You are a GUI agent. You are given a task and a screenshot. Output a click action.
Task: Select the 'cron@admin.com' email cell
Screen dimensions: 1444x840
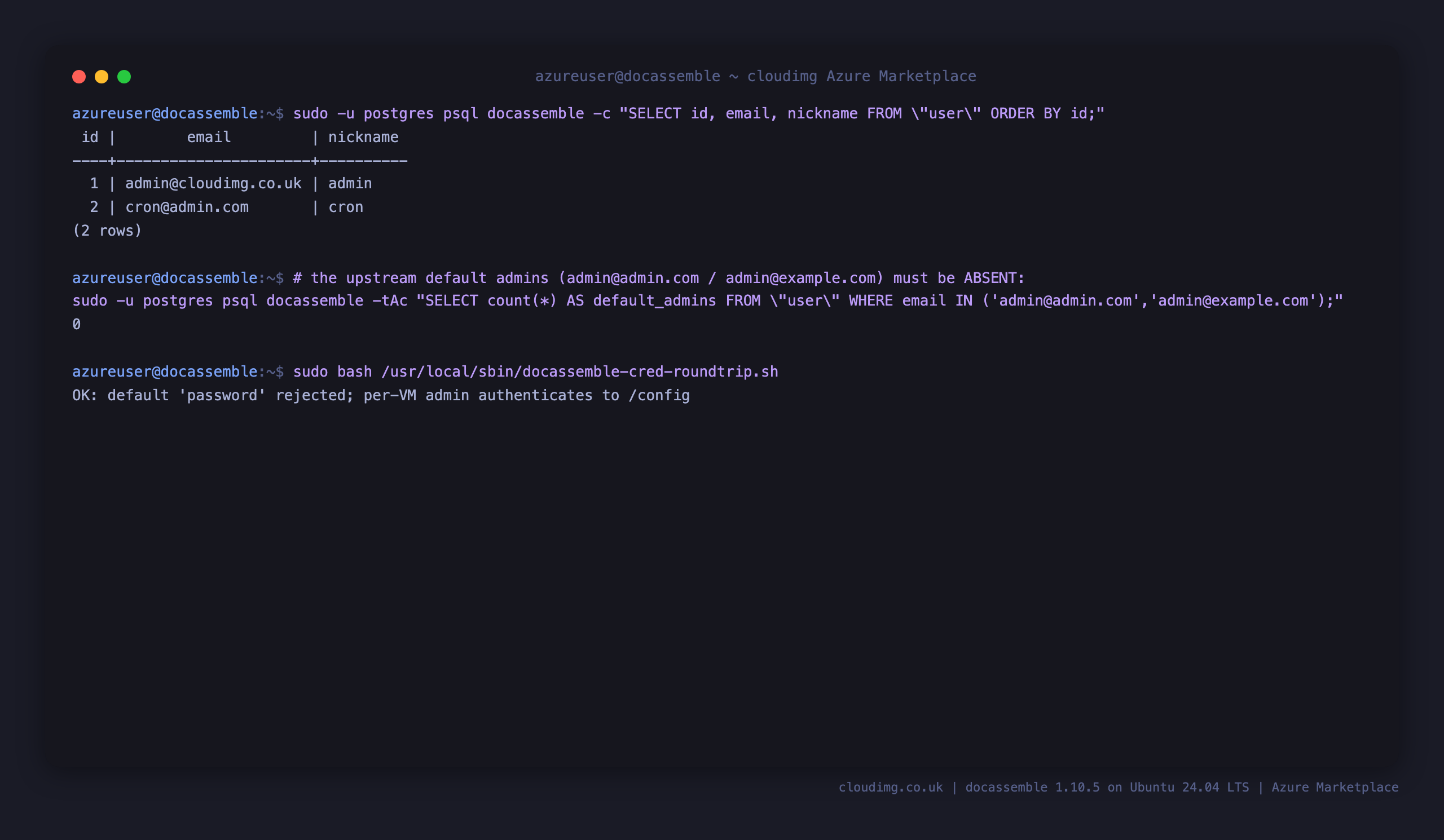(187, 207)
